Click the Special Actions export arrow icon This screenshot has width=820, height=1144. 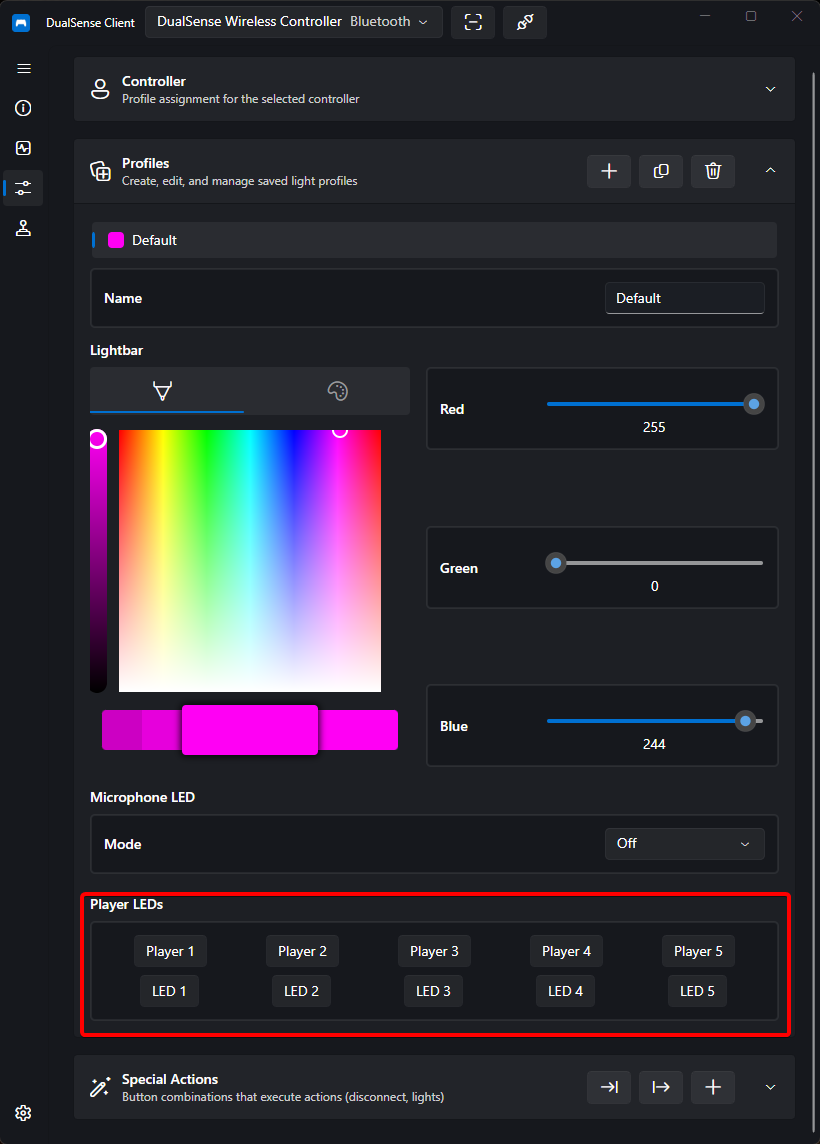pyautogui.click(x=661, y=1087)
